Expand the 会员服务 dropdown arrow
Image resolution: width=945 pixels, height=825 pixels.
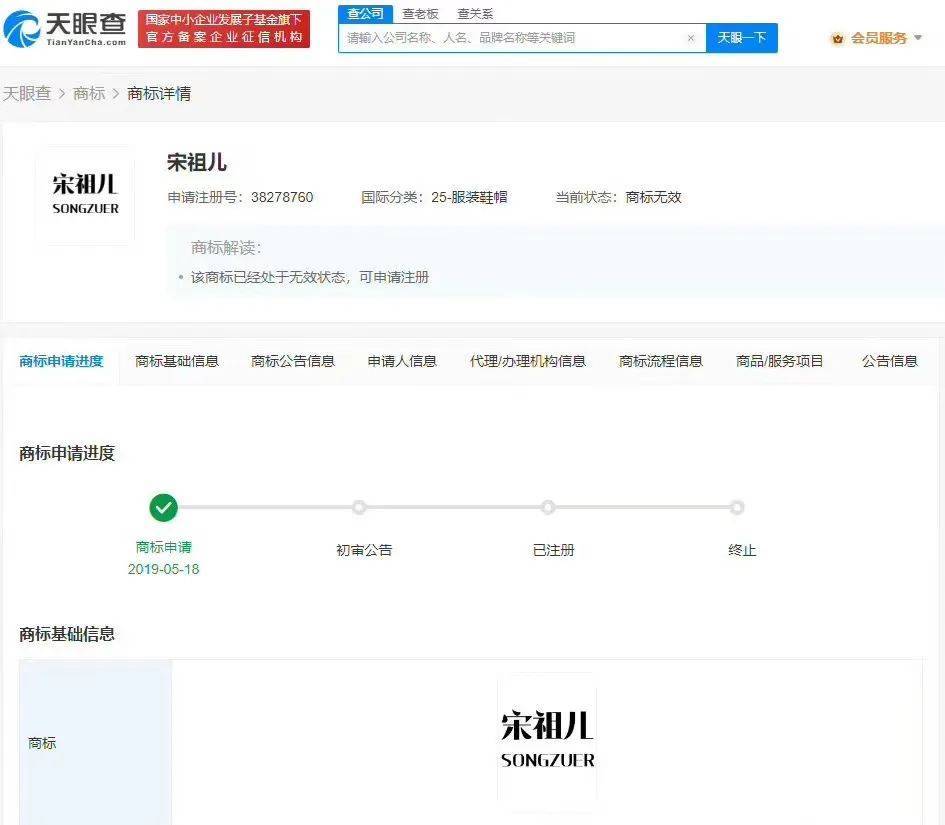[x=918, y=38]
